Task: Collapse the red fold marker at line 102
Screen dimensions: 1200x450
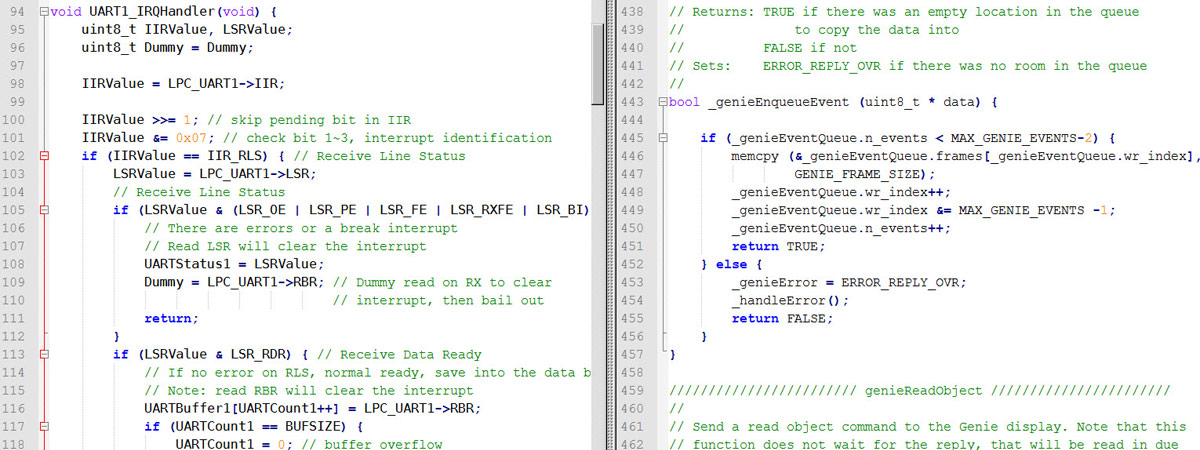Action: pyautogui.click(x=43, y=156)
